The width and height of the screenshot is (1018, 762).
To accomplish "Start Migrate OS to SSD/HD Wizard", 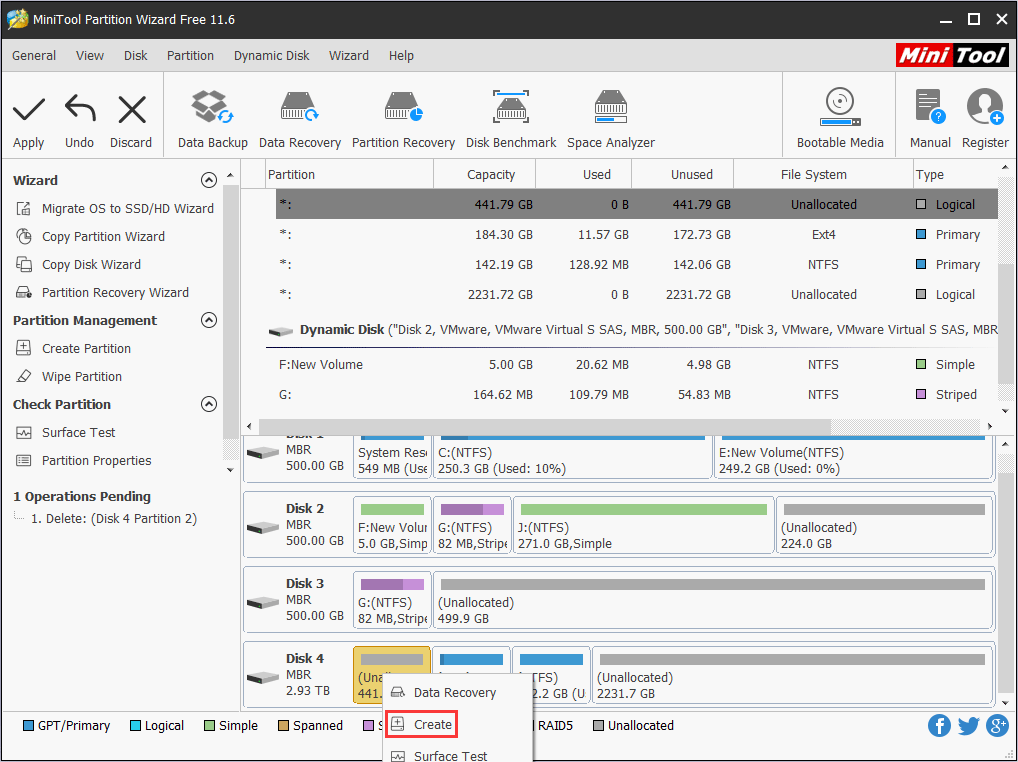I will tap(114, 208).
